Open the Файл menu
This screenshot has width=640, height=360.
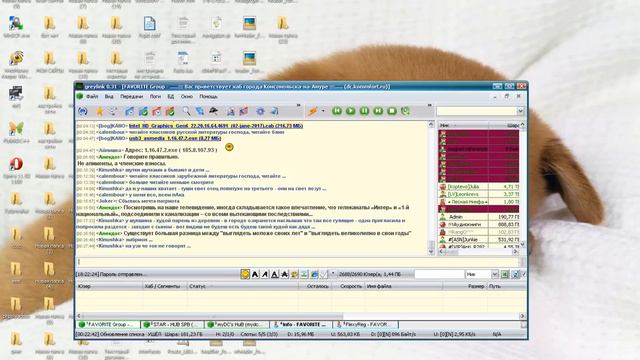tap(92, 97)
